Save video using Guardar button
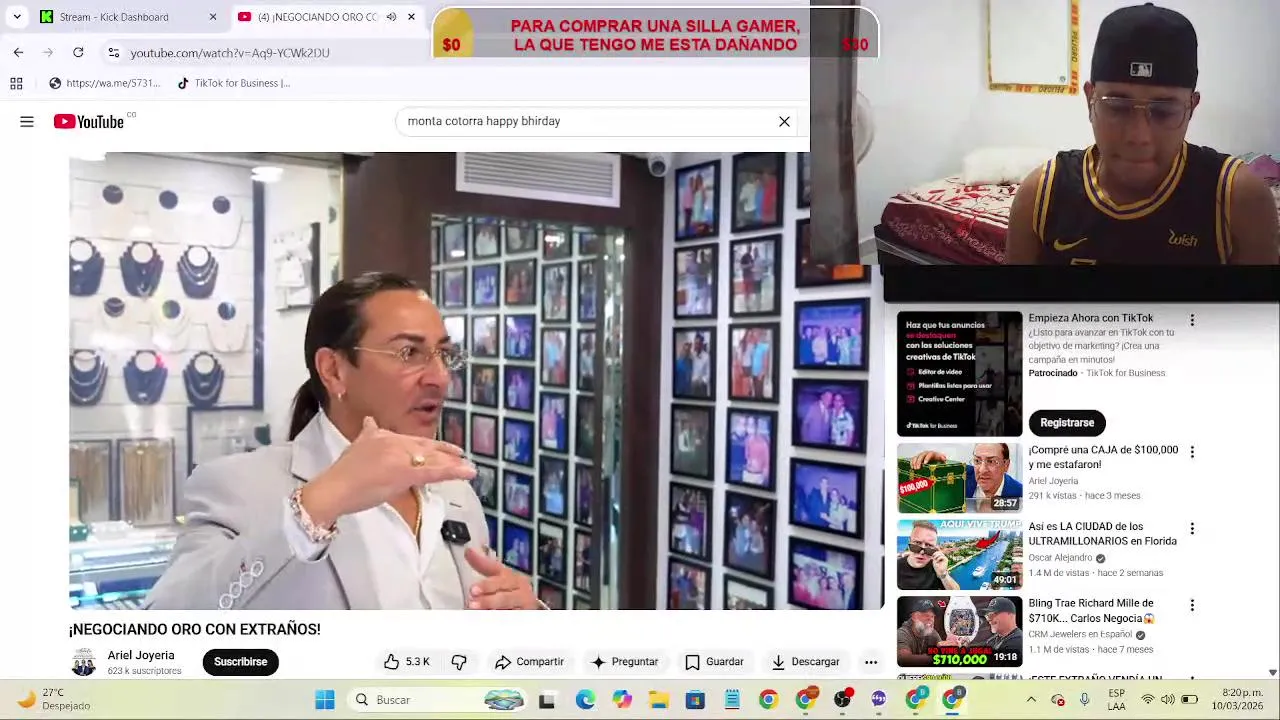The width and height of the screenshot is (1280, 720). (714, 662)
